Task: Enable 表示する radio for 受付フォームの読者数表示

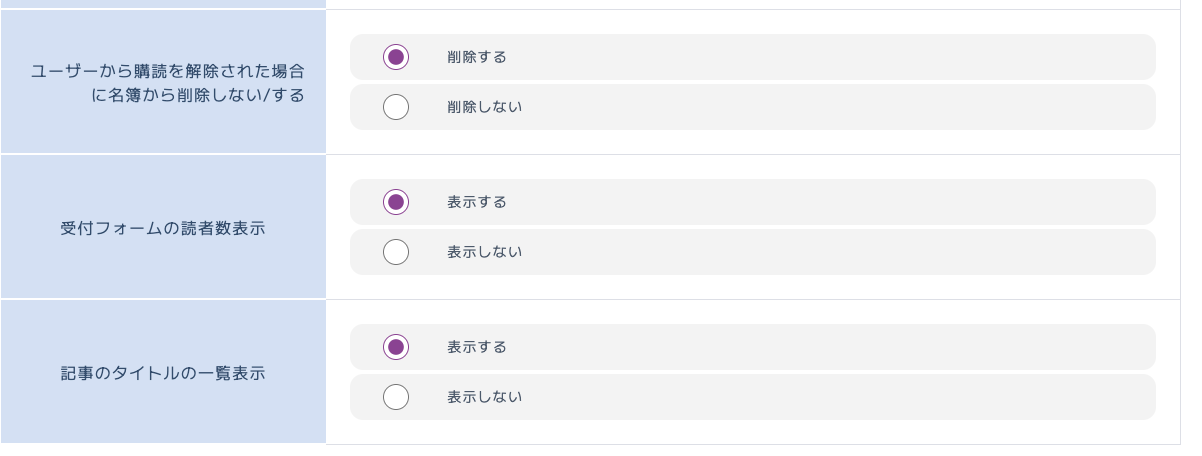Action: (x=396, y=202)
